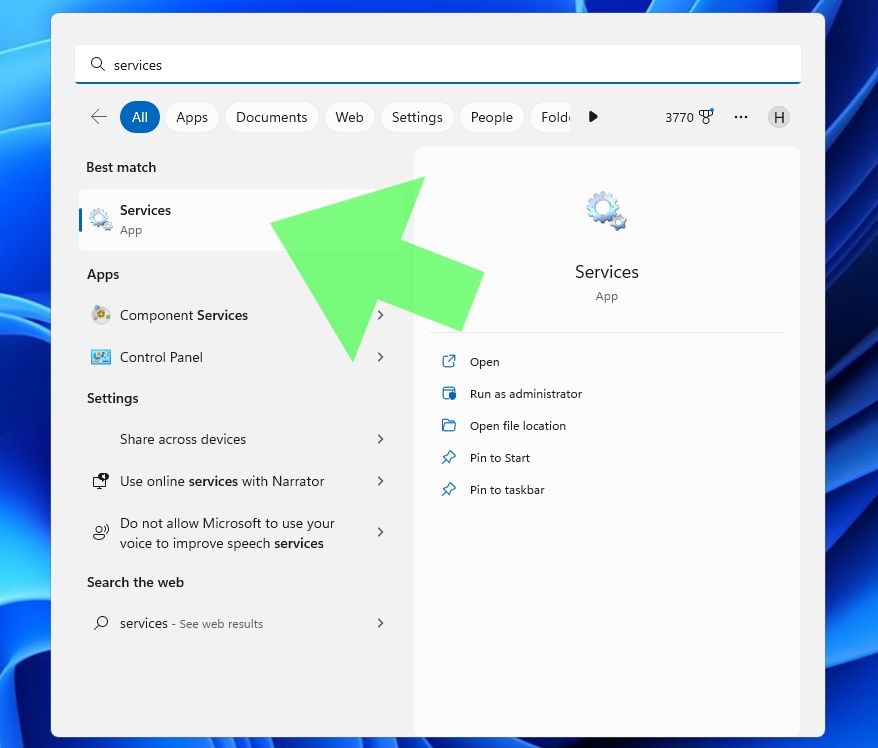Open Control Panel from search results
Viewport: 878px width, 748px height.
click(163, 356)
